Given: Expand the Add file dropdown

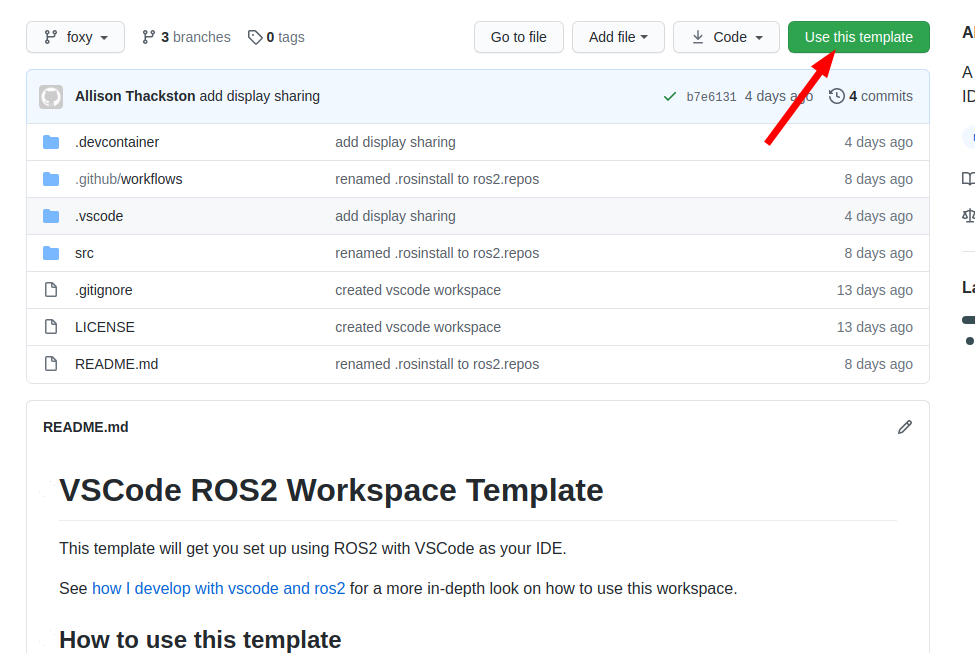Looking at the screenshot, I should click(x=618, y=37).
